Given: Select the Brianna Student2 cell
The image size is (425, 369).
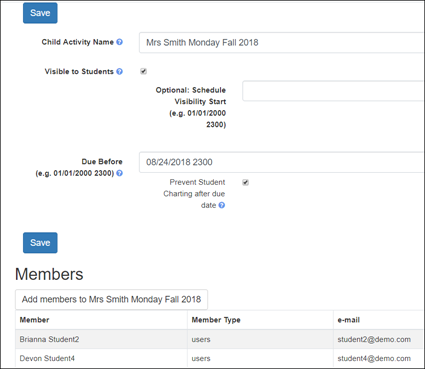Looking at the screenshot, I should (101, 339).
